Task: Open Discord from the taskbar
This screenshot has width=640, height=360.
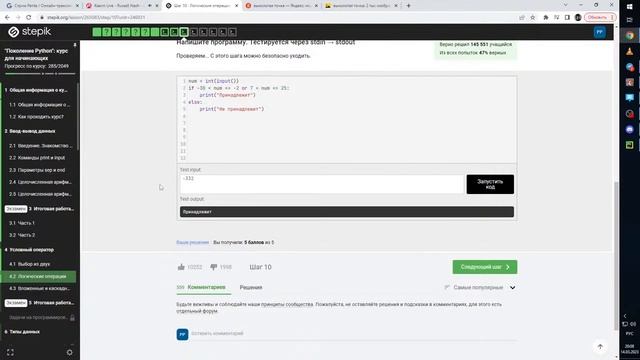Action: point(629,129)
